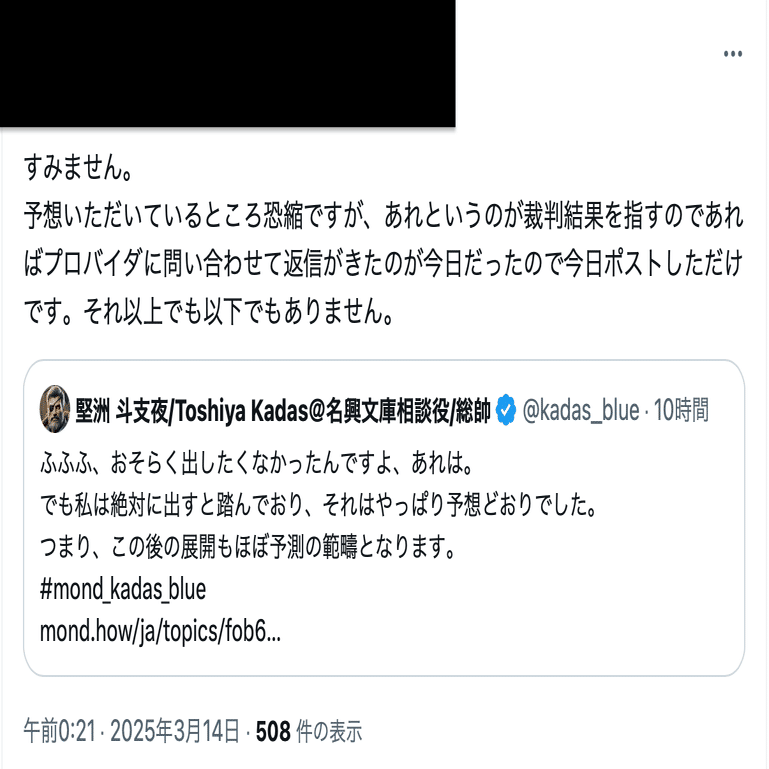Viewport: 769px width, 769px height.
Task: Open the 堅洲 斗支夜/Toshiya Kadas display name
Action: click(x=283, y=410)
